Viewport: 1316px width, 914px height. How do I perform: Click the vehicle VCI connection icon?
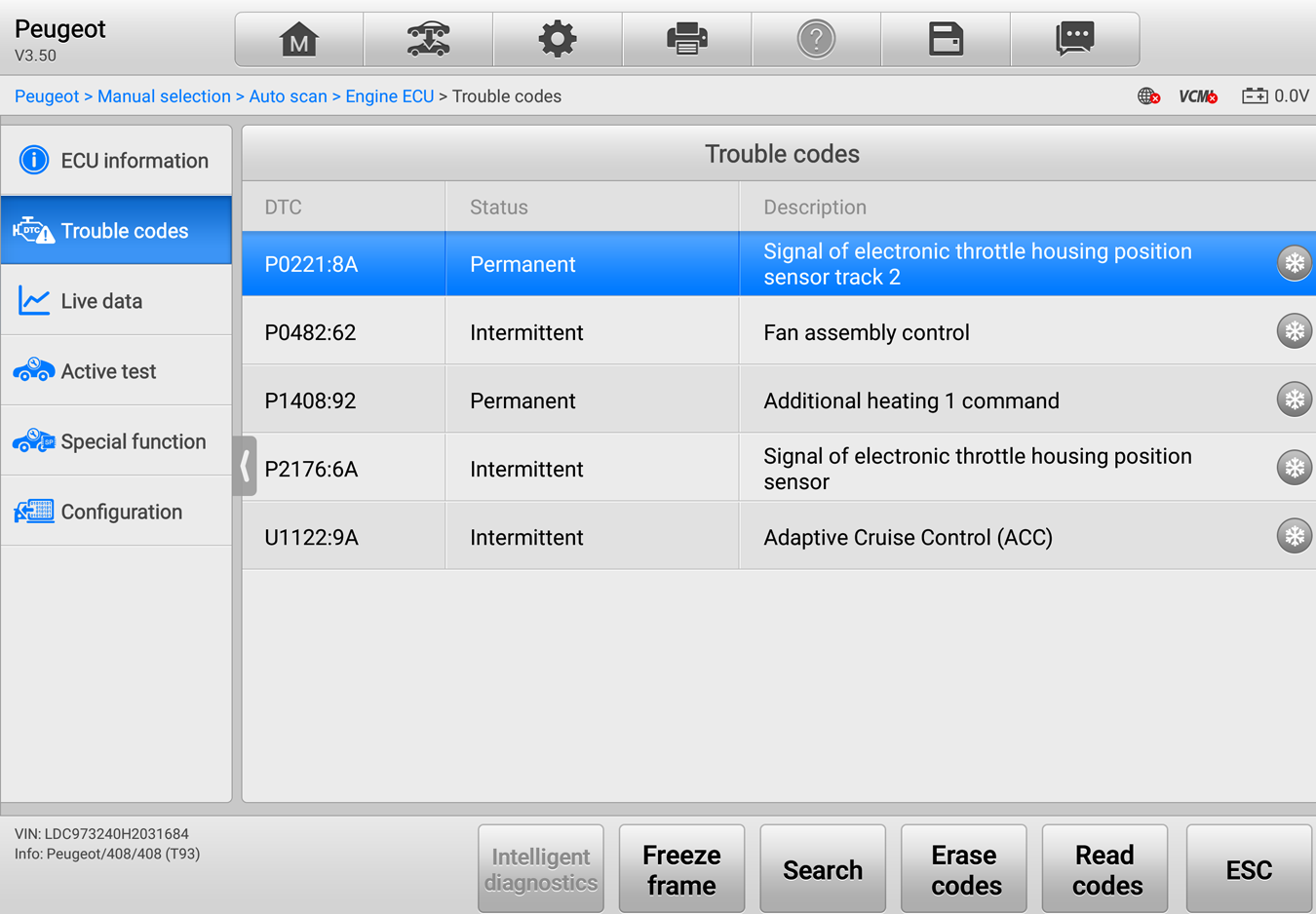click(428, 38)
